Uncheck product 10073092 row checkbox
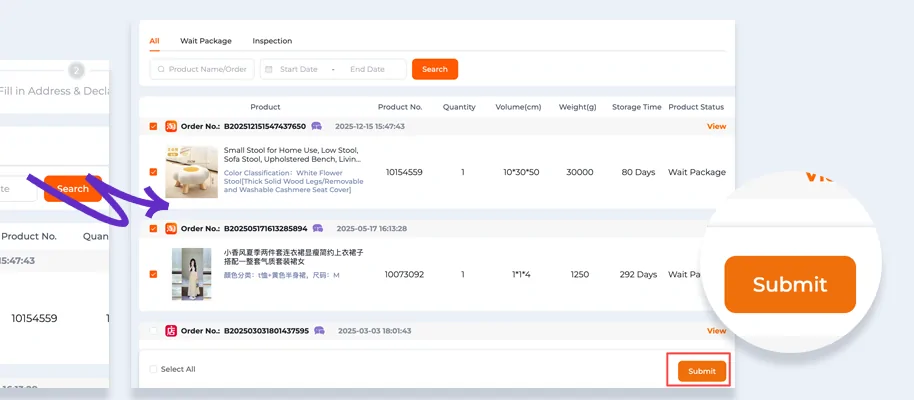 [153, 274]
